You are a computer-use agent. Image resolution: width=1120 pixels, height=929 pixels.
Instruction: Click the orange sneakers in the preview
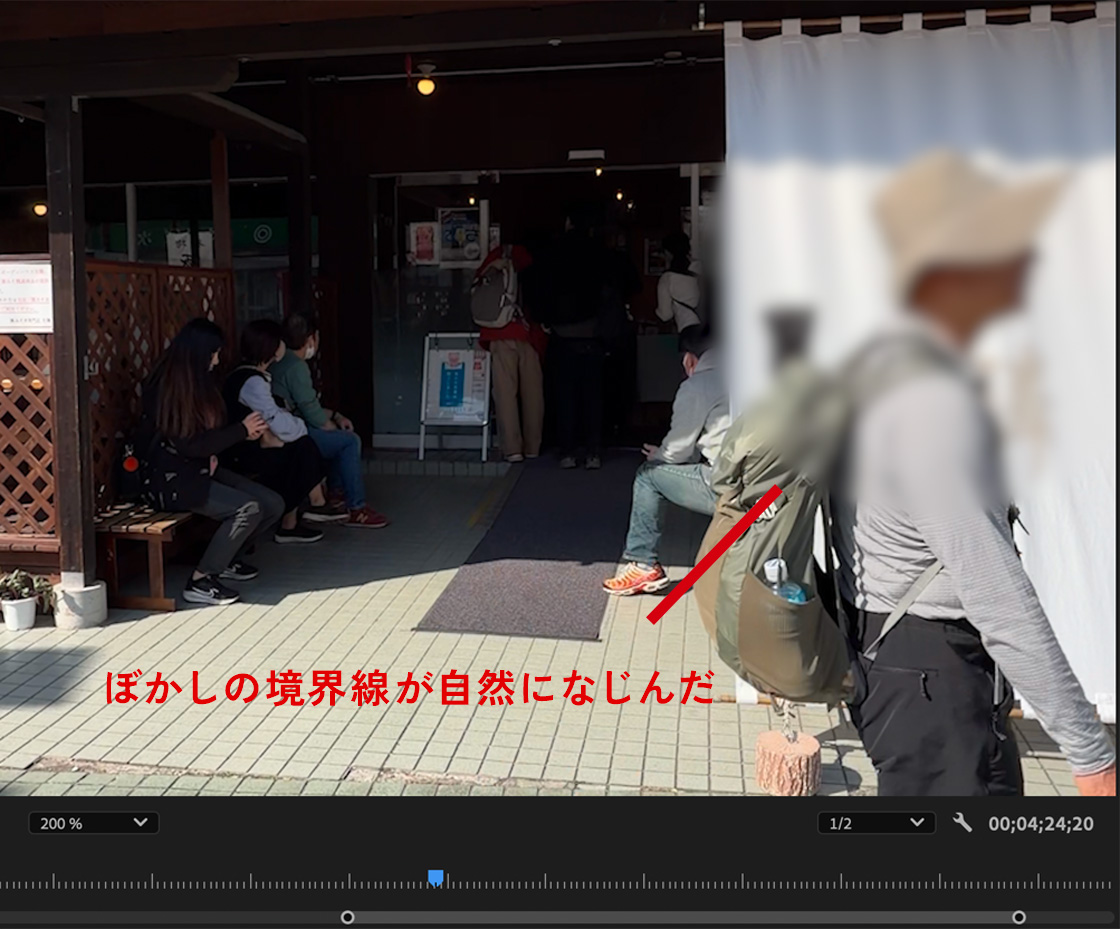click(x=634, y=579)
